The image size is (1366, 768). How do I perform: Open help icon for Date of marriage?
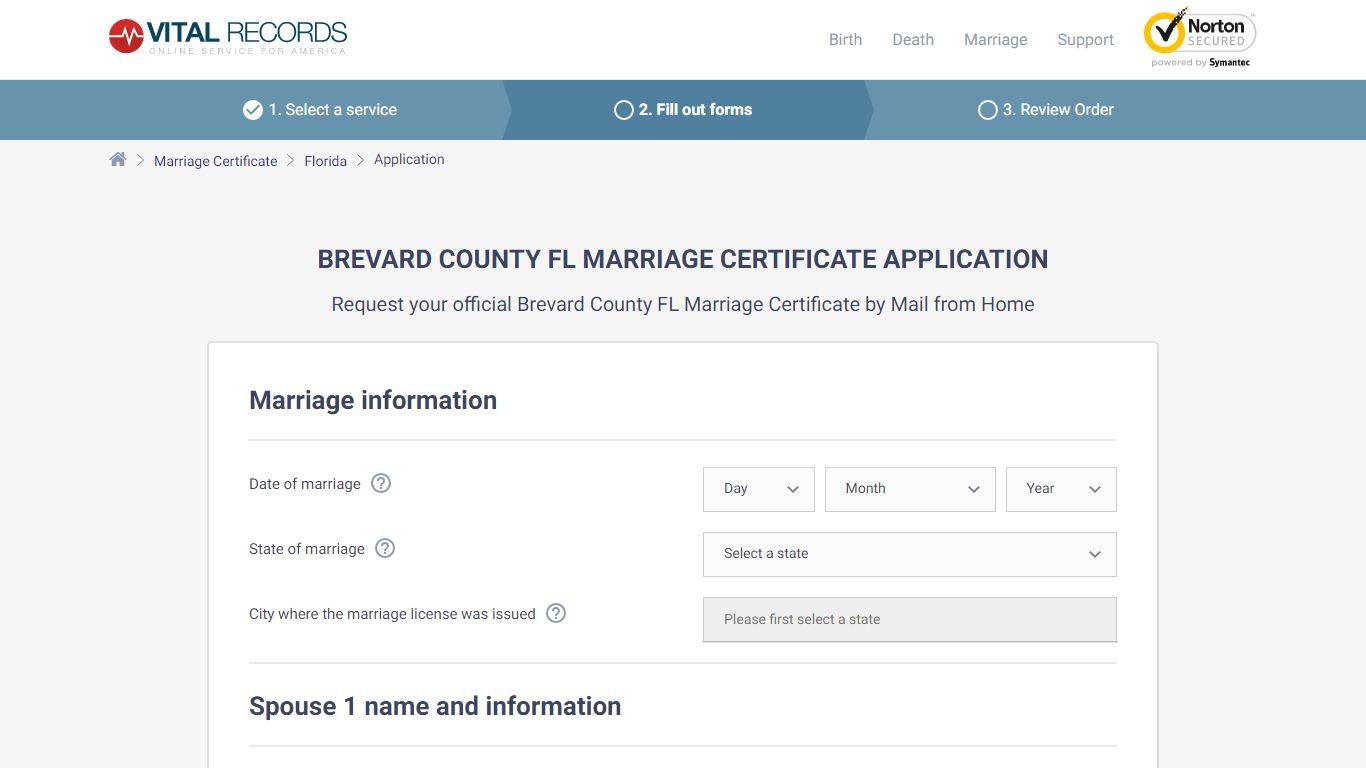coord(381,483)
